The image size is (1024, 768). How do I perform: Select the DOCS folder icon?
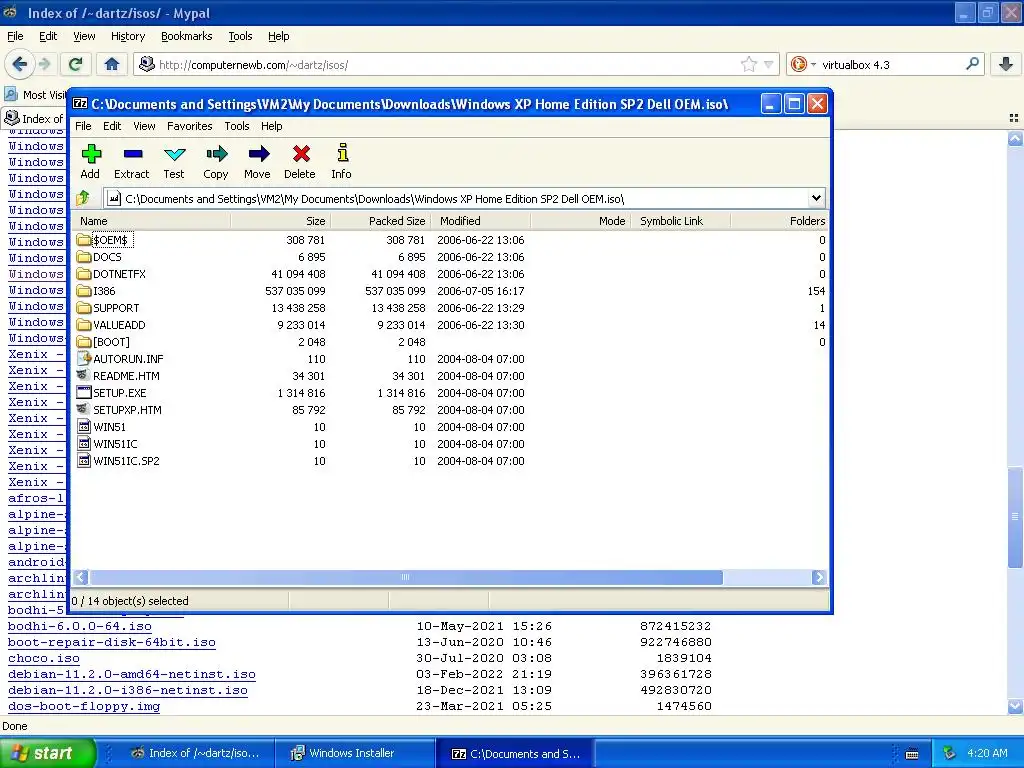83,257
